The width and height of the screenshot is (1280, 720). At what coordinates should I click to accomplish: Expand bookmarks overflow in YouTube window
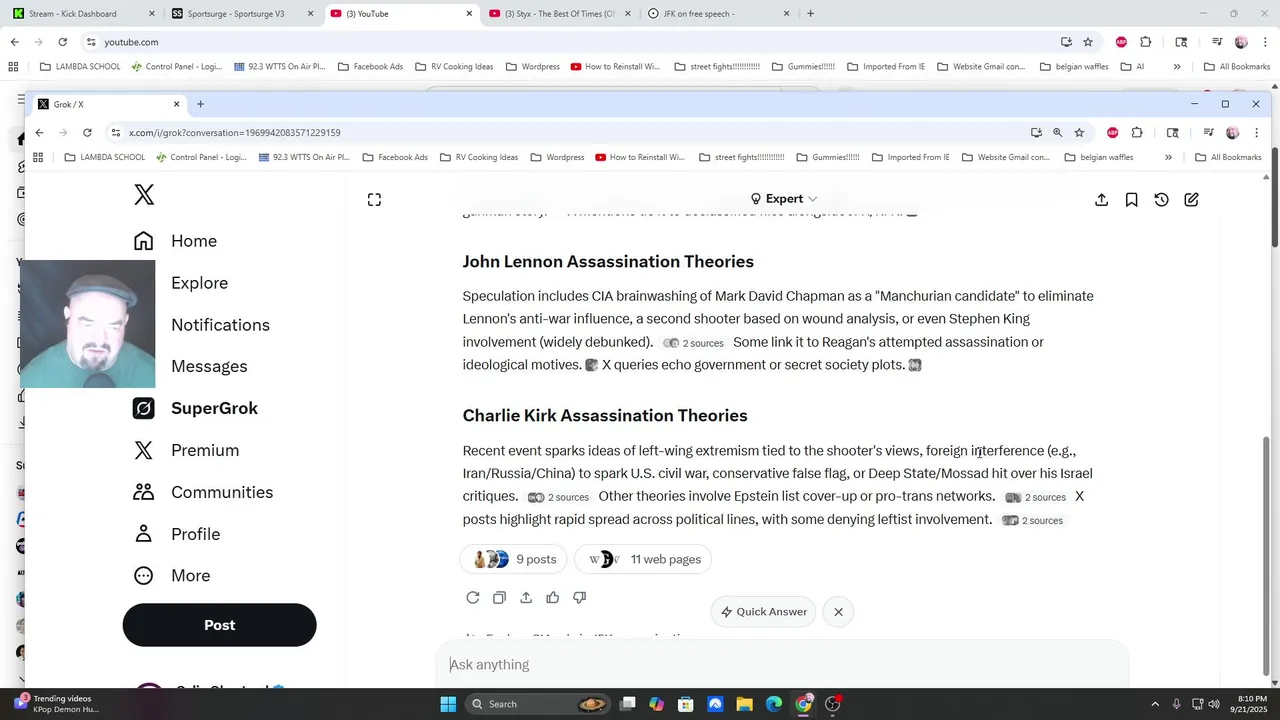(1176, 67)
